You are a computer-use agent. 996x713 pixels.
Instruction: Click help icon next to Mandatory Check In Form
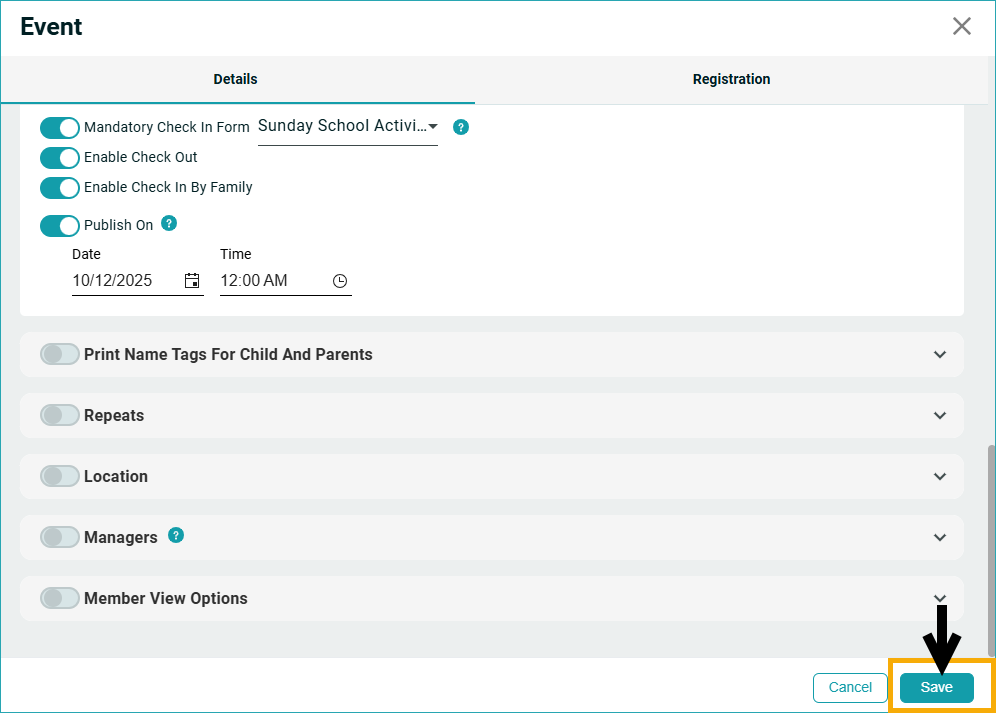(461, 127)
